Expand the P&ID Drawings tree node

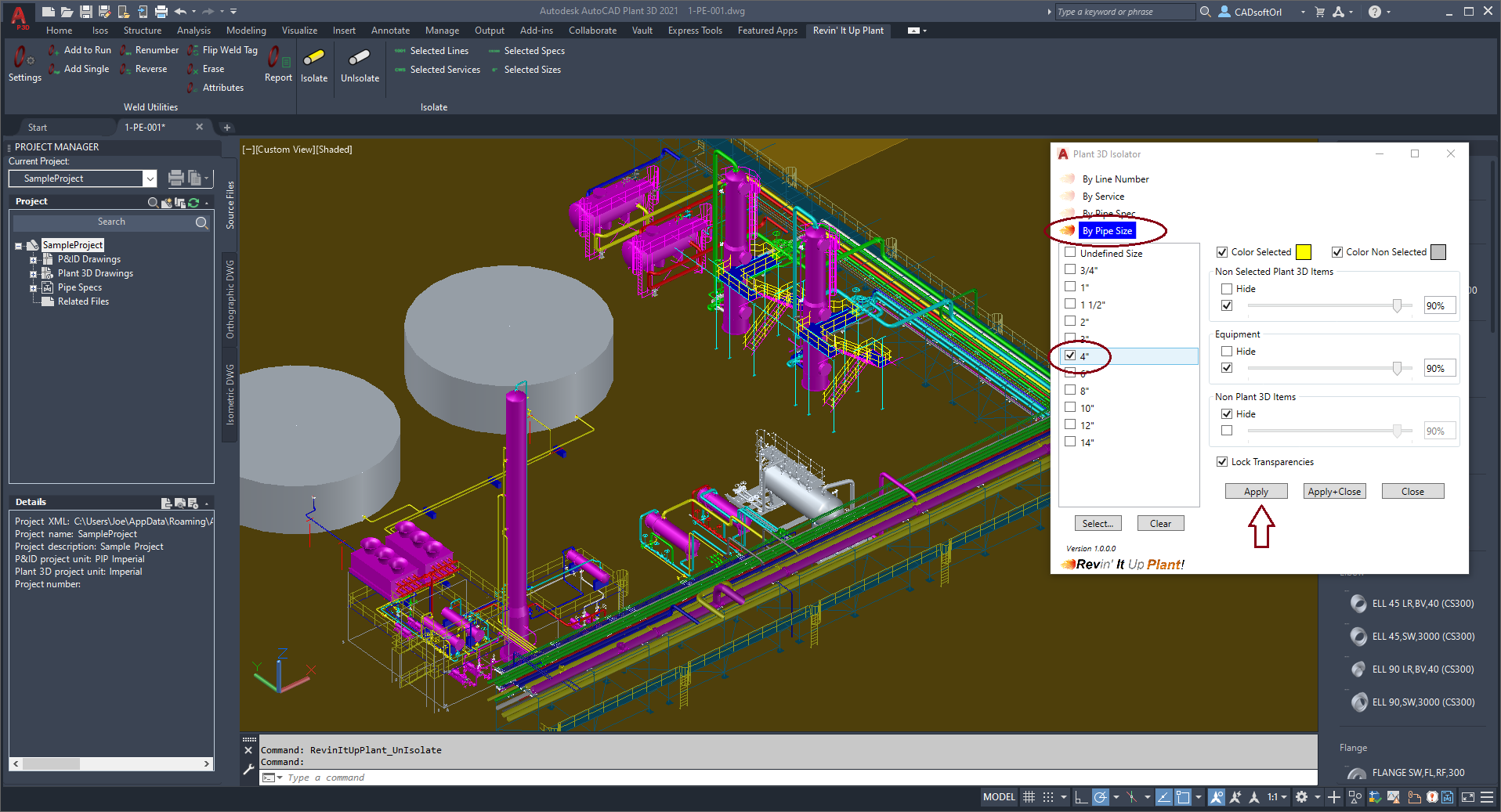click(x=33, y=260)
